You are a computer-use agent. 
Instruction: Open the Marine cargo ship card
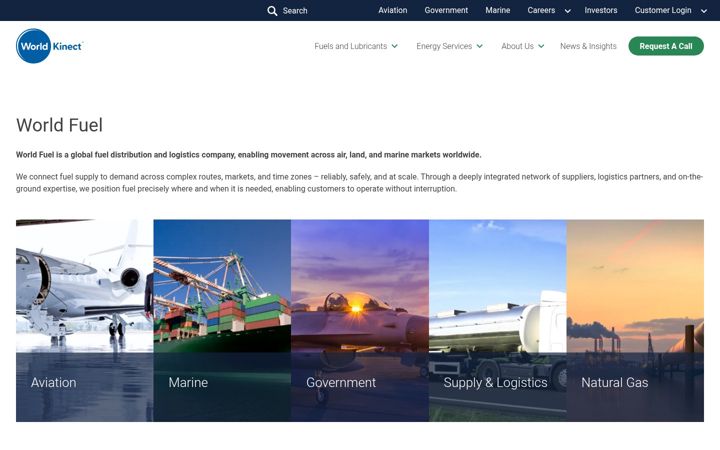[222, 321]
